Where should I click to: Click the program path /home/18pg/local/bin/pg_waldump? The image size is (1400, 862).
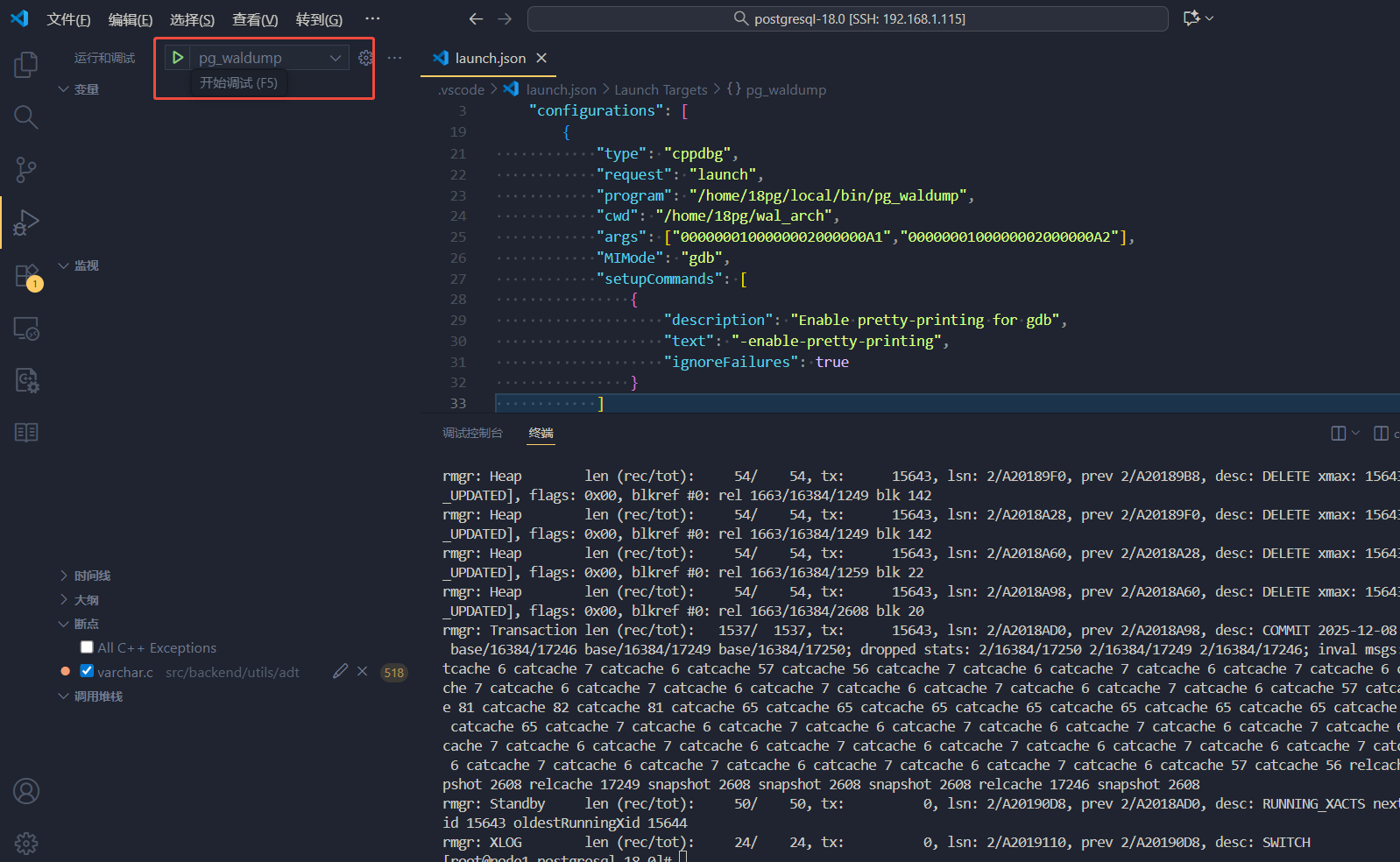tap(828, 195)
